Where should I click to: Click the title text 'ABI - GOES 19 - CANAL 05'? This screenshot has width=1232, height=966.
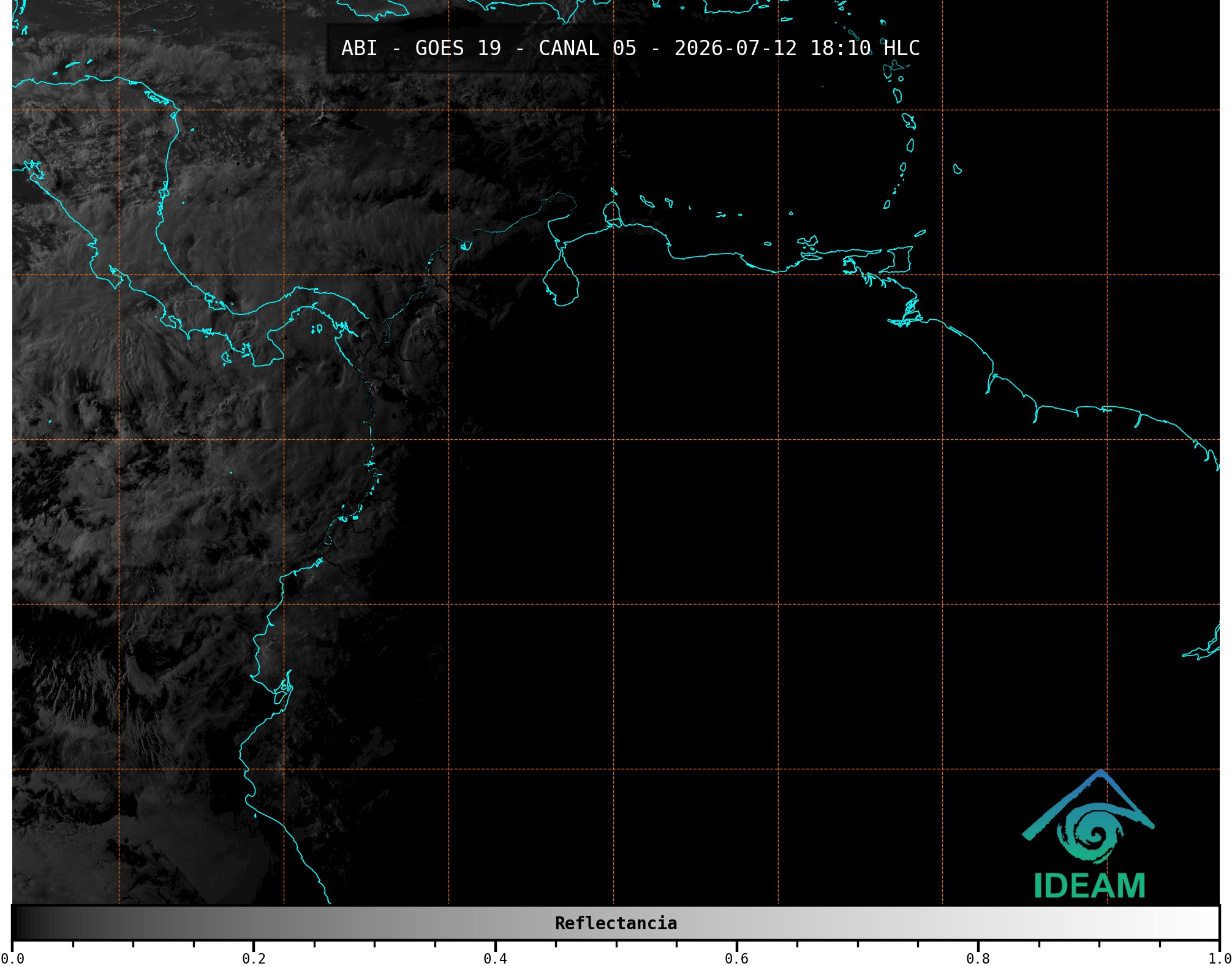489,48
